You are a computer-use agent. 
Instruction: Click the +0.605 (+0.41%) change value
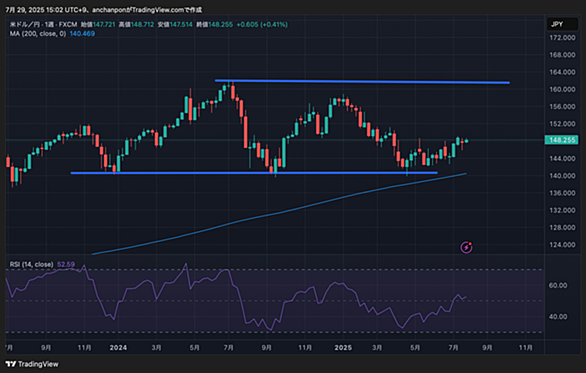click(262, 25)
